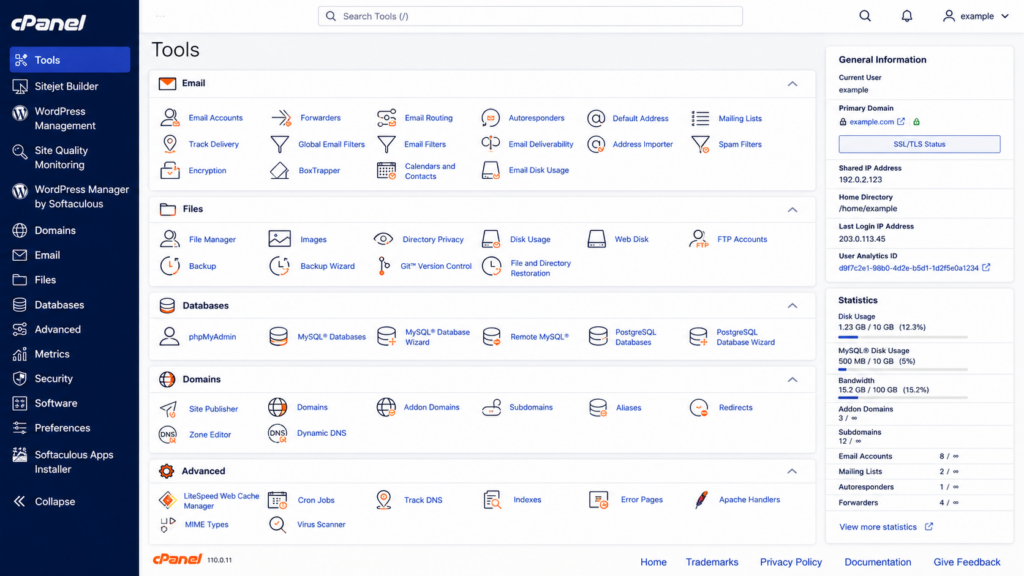Click View more statistics link
1024x576 pixels.
click(886, 527)
